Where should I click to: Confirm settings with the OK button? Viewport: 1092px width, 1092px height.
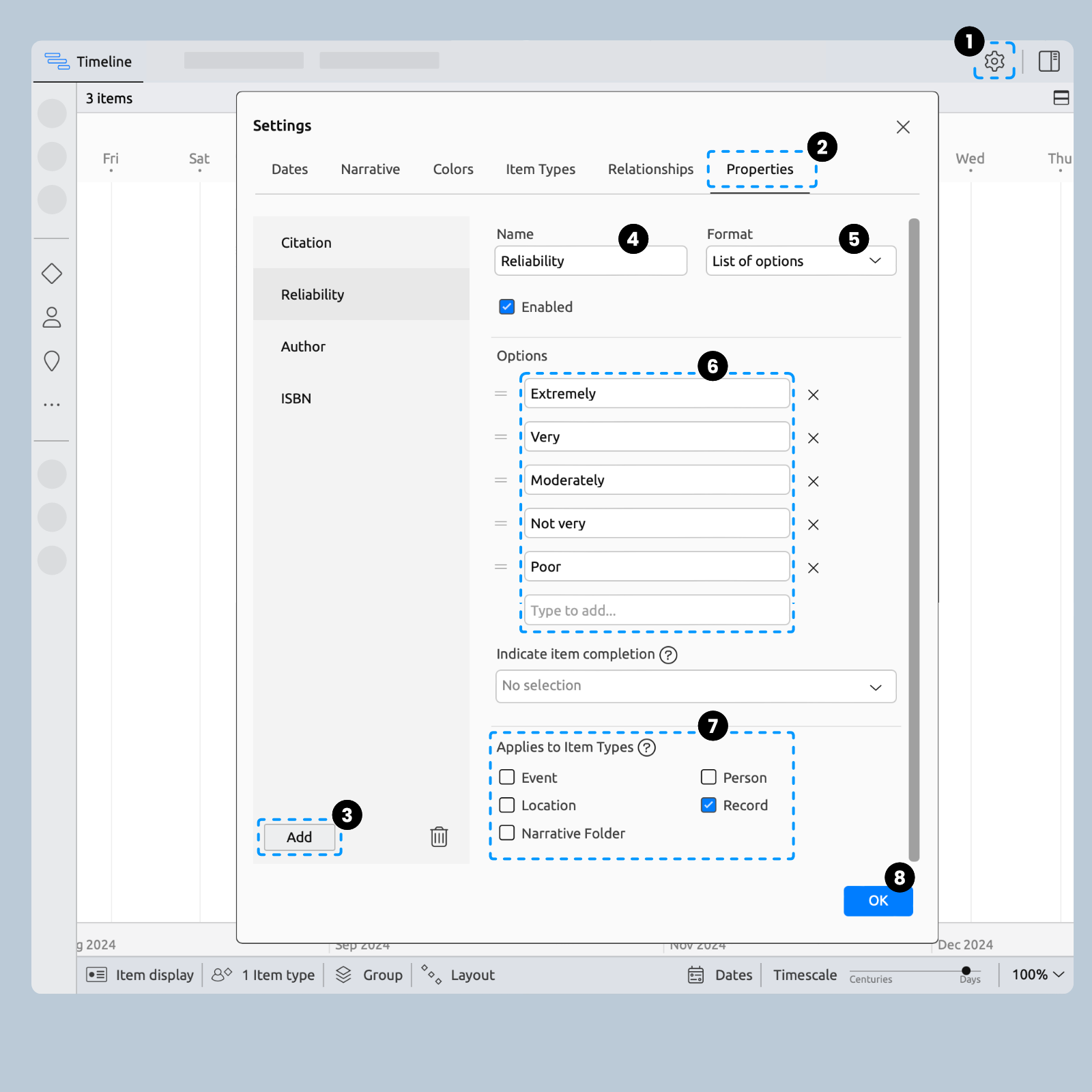pyautogui.click(x=878, y=901)
